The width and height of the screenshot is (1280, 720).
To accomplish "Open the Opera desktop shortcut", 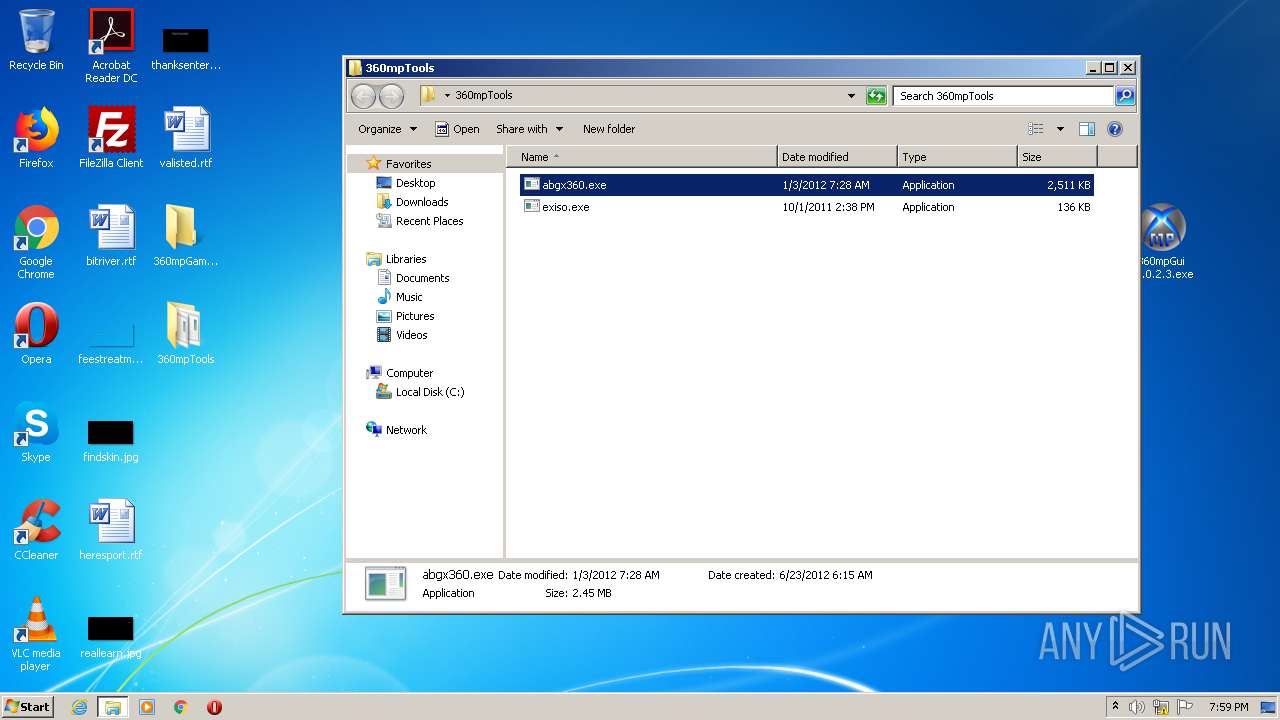I will pyautogui.click(x=36, y=333).
